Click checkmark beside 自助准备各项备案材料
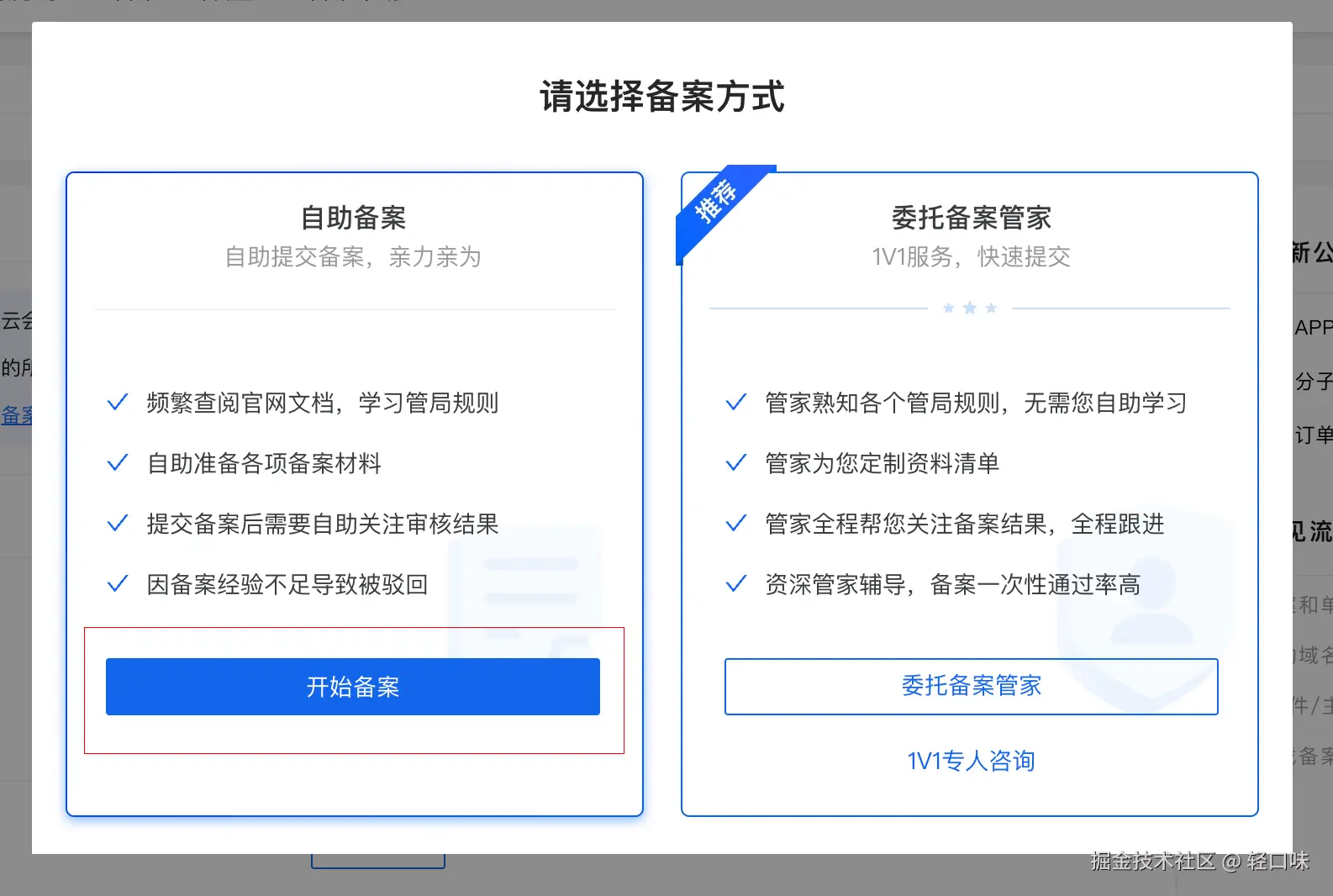The image size is (1333, 896). [x=118, y=463]
